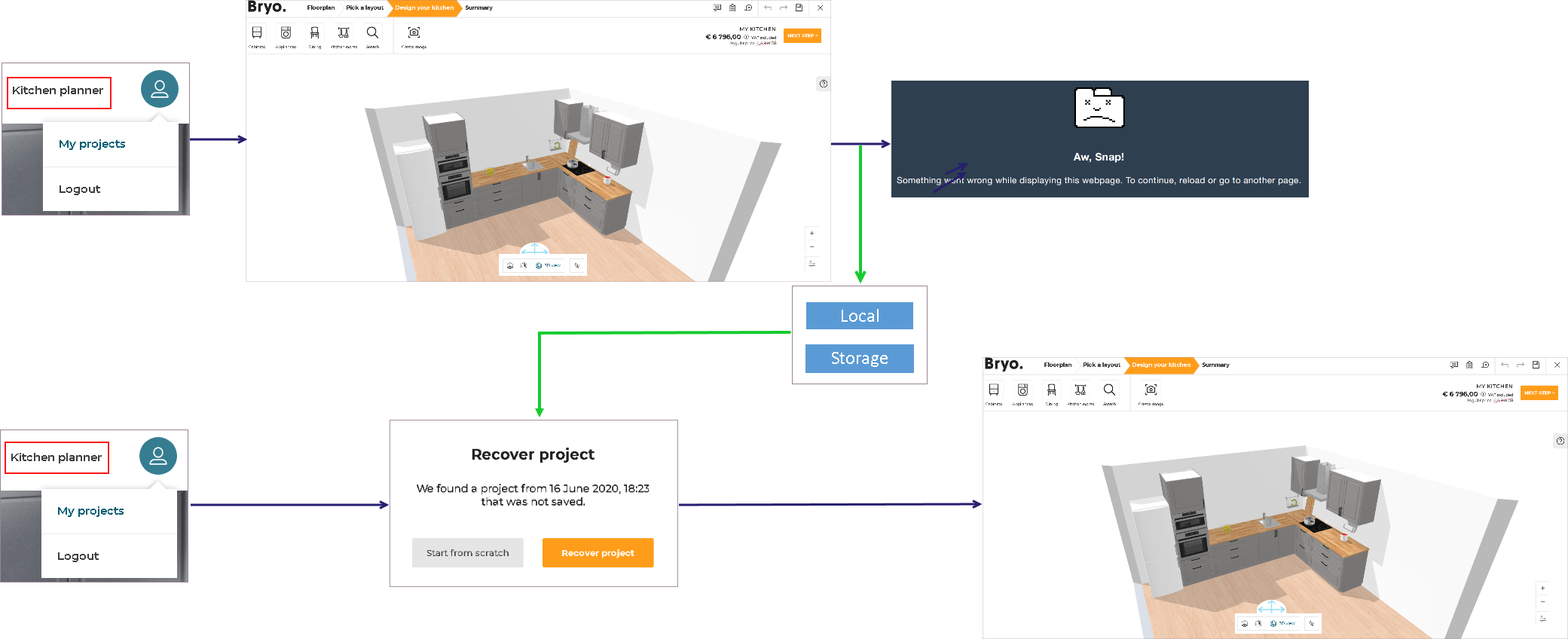
Task: Redo action in upper planner header
Action: click(x=784, y=8)
